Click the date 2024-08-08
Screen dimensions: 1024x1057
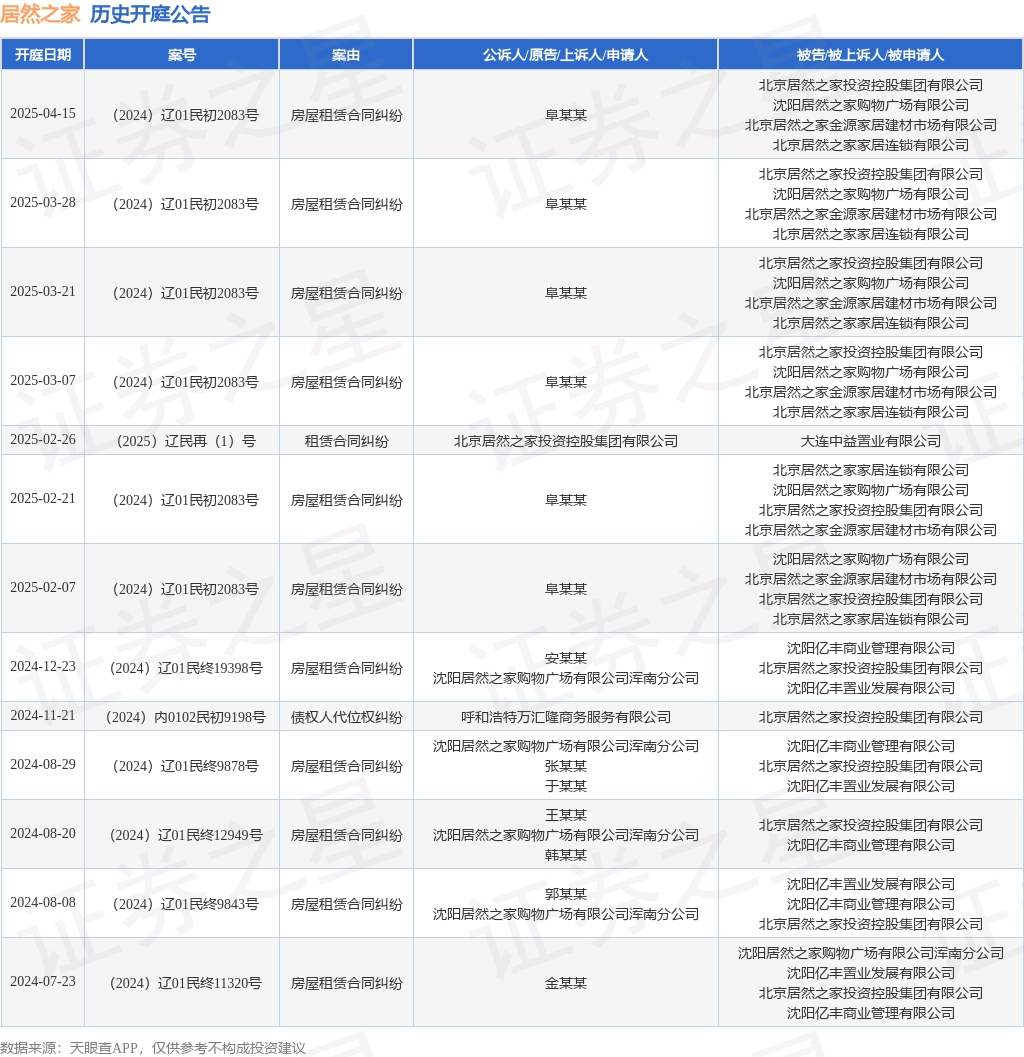(42, 902)
